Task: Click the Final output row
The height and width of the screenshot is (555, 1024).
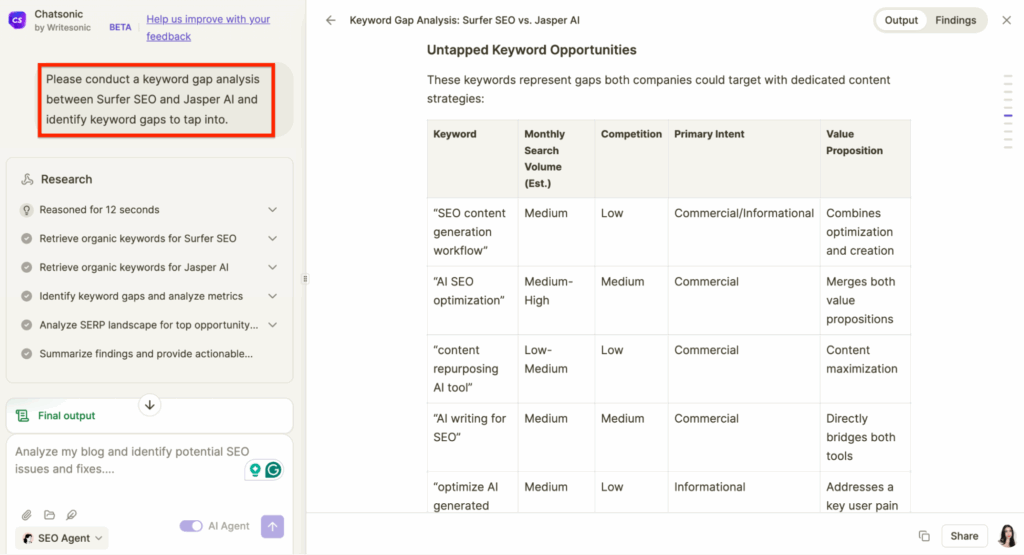Action: click(150, 416)
